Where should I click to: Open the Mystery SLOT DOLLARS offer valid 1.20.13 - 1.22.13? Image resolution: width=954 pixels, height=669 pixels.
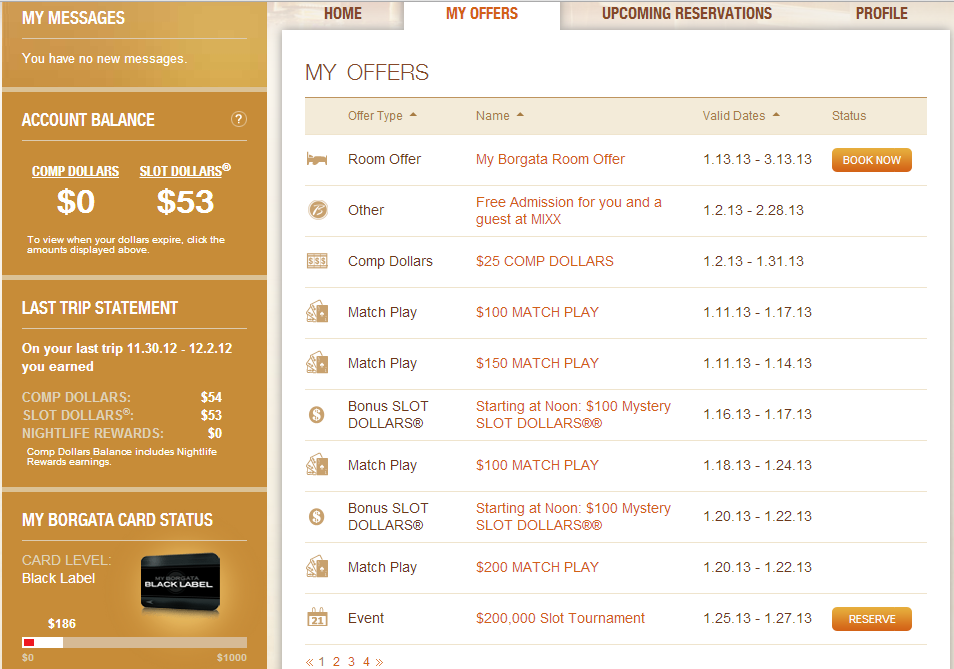pyautogui.click(x=573, y=517)
